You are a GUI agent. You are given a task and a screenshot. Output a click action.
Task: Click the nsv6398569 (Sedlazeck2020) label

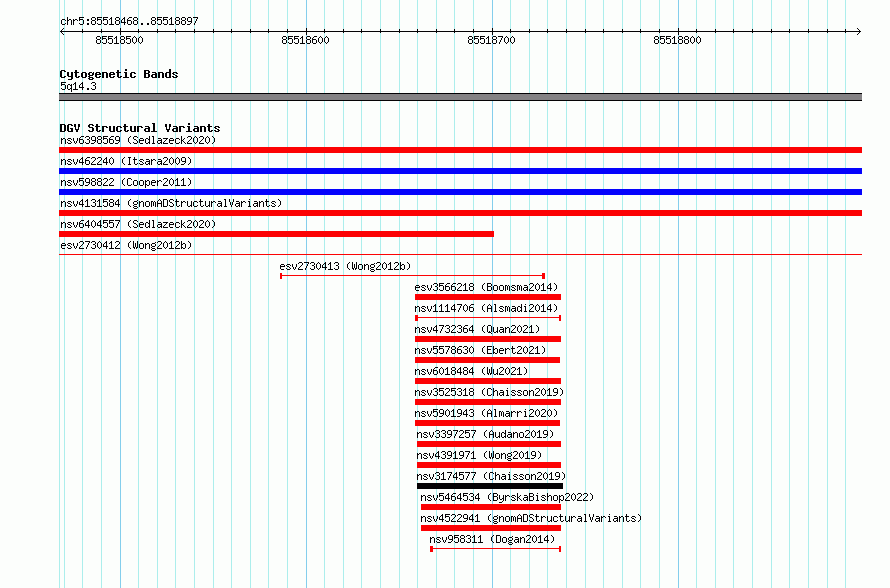coord(138,140)
